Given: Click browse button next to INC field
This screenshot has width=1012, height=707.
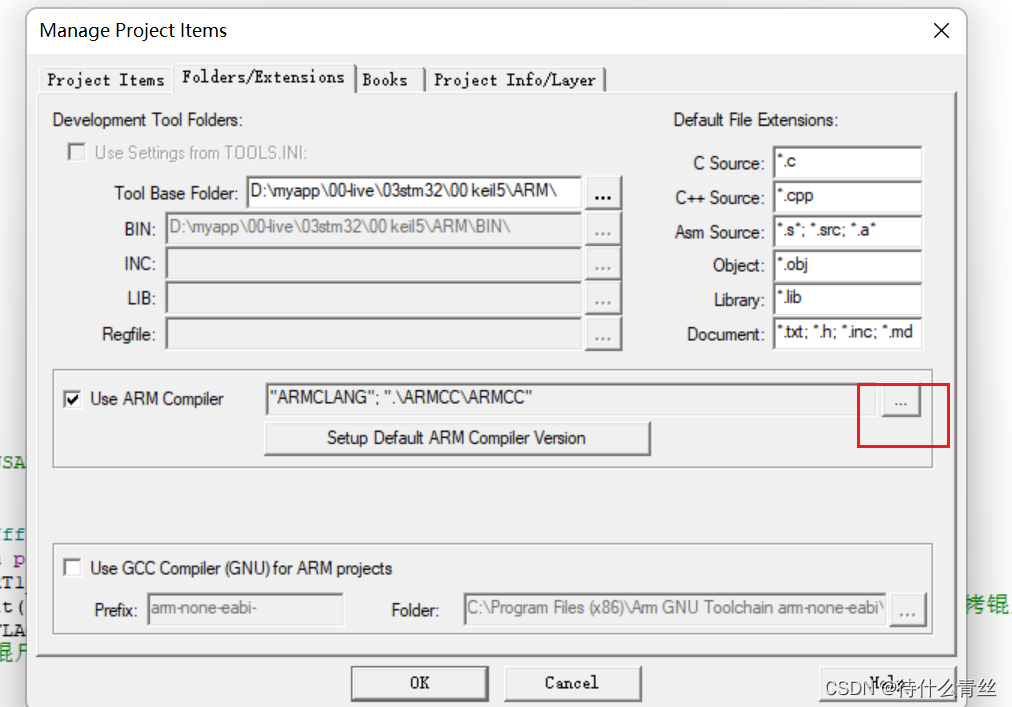Looking at the screenshot, I should tap(603, 264).
